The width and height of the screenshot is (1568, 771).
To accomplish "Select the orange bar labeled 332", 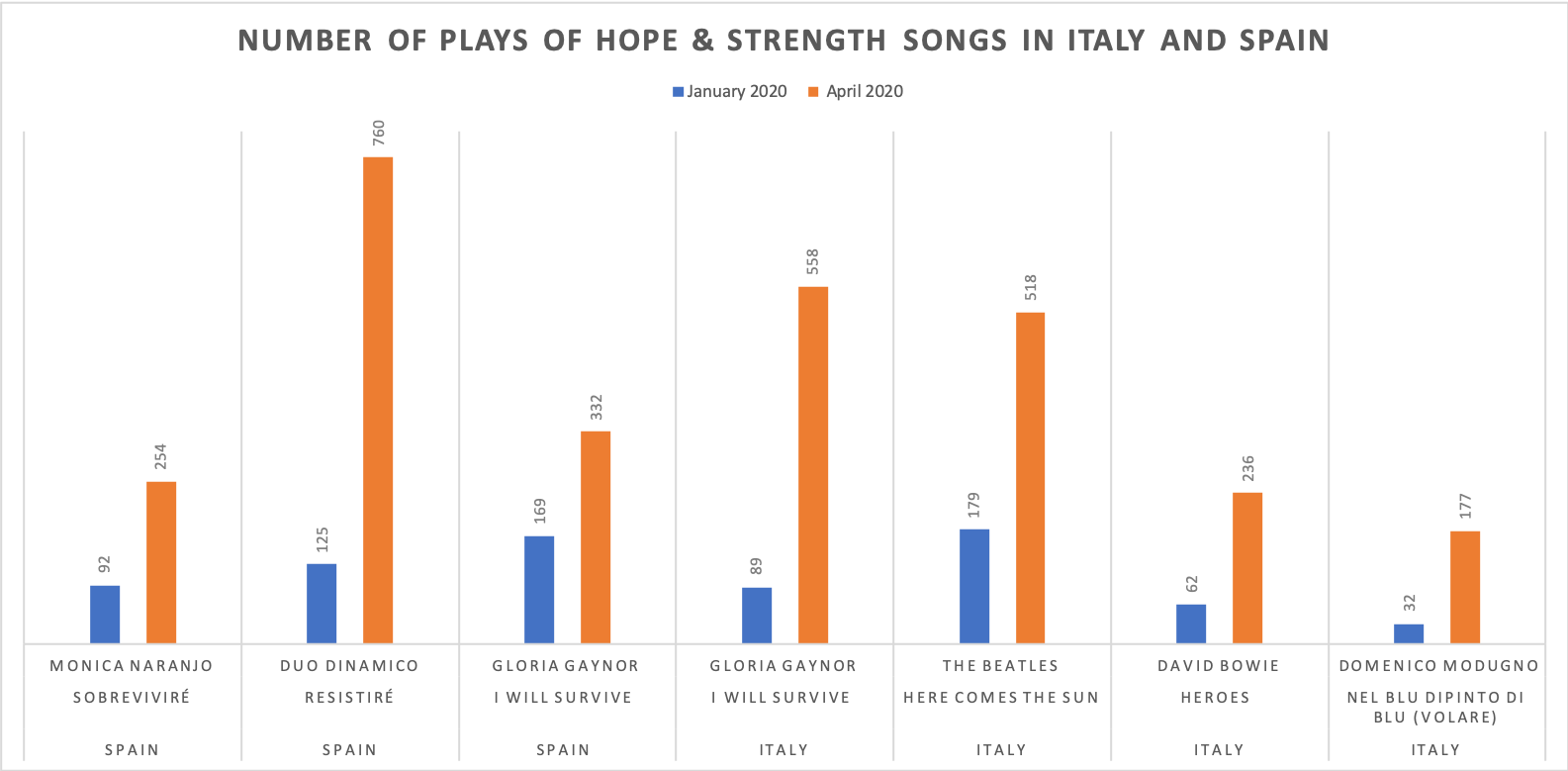I will (x=596, y=537).
